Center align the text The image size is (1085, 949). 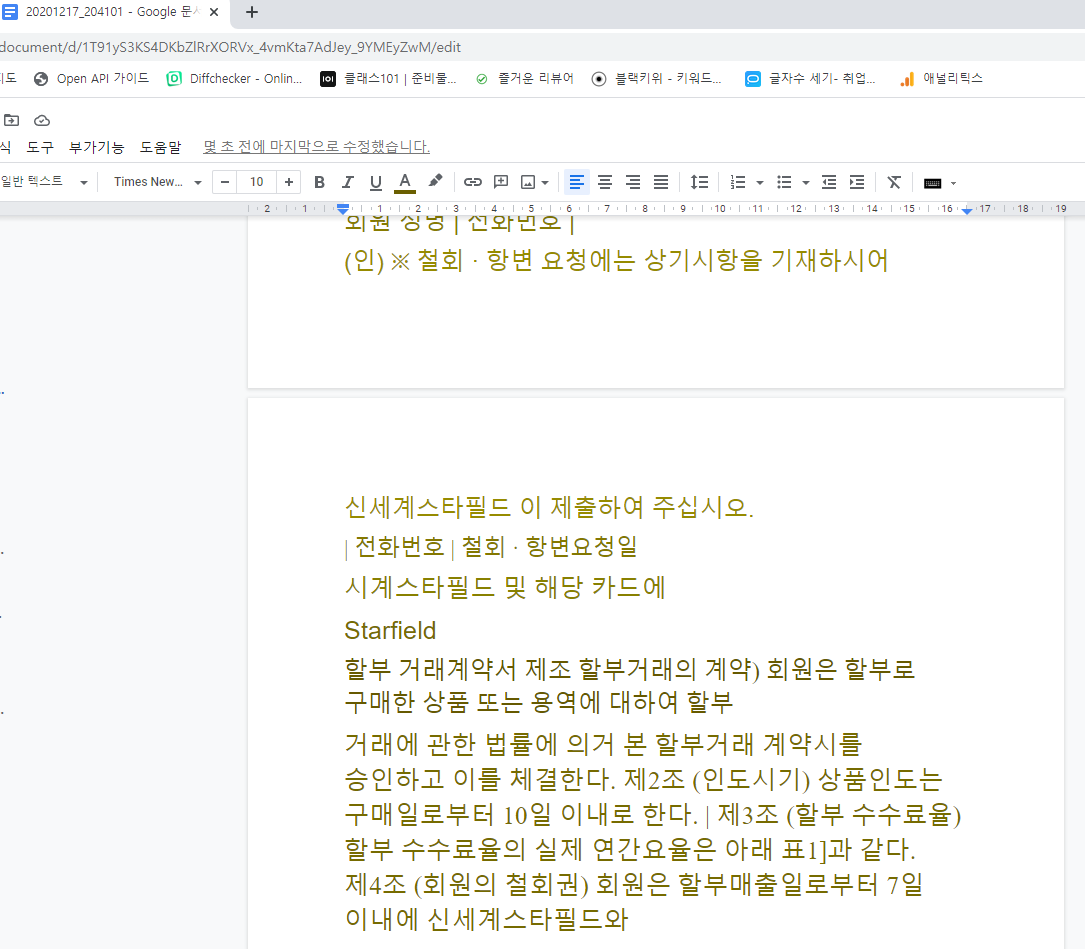(605, 182)
